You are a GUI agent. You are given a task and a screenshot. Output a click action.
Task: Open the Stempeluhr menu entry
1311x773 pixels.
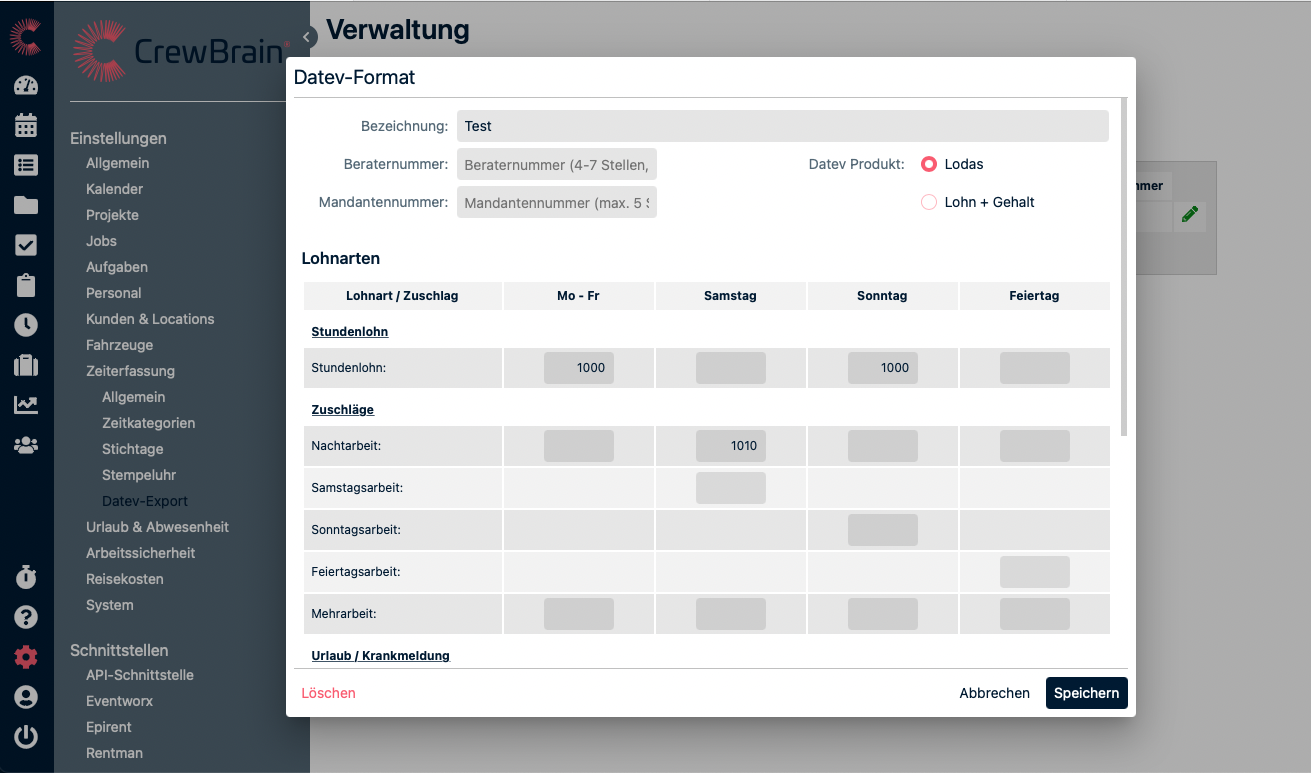(138, 475)
